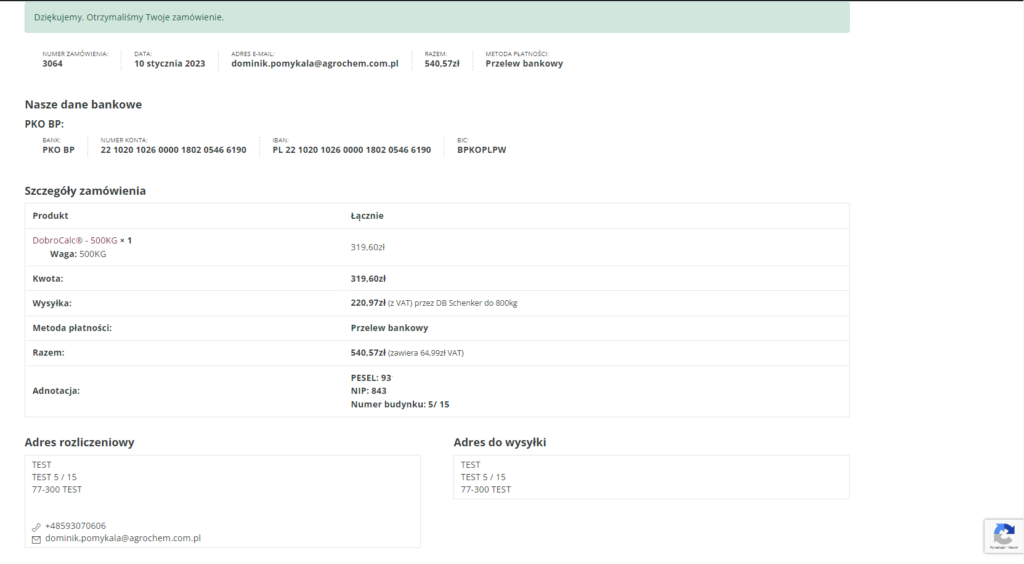Screen dimensions: 1024x564
Task: Click 'przez DB Schenker do 800kg' text
Action: point(466,303)
